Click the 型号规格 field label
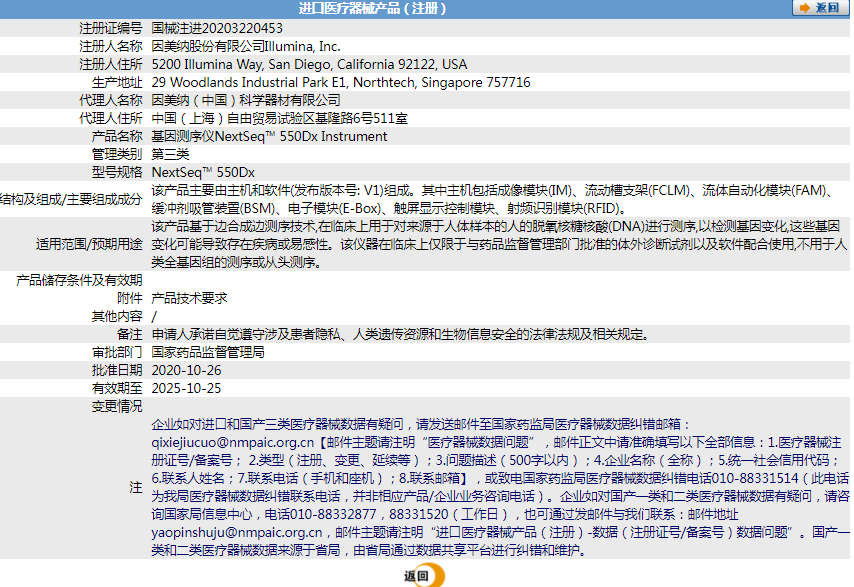The width and height of the screenshot is (854, 587). pos(117,172)
